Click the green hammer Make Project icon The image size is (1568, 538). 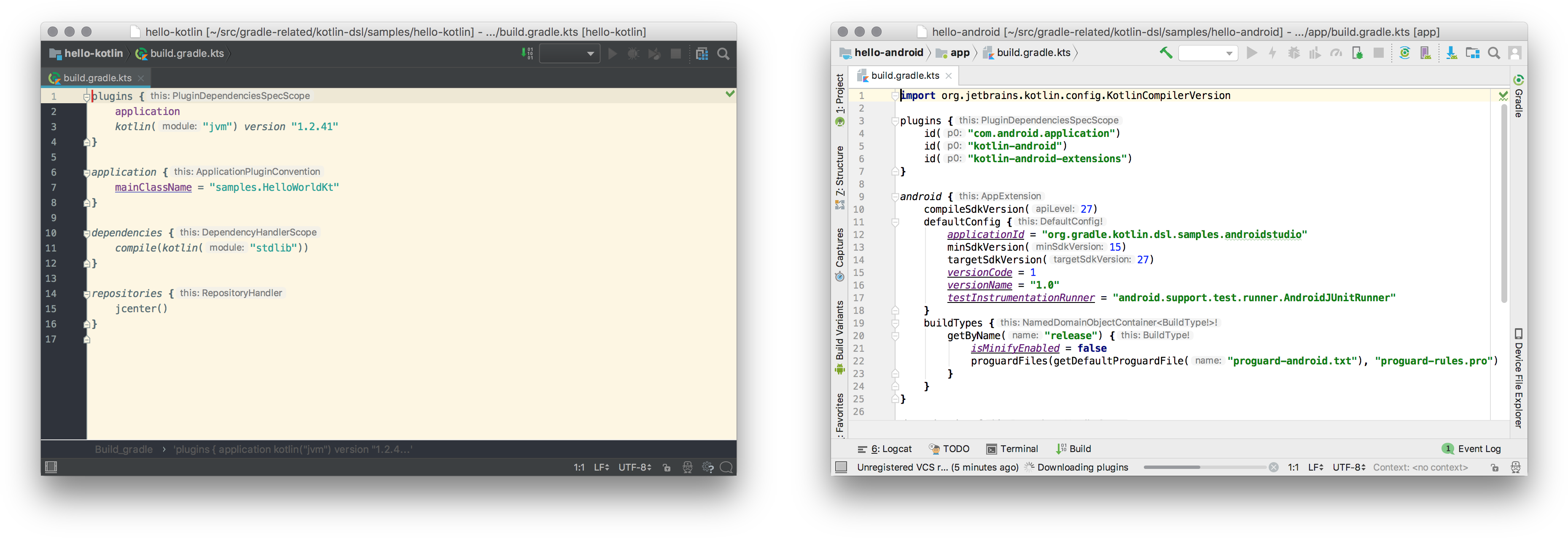[1166, 53]
